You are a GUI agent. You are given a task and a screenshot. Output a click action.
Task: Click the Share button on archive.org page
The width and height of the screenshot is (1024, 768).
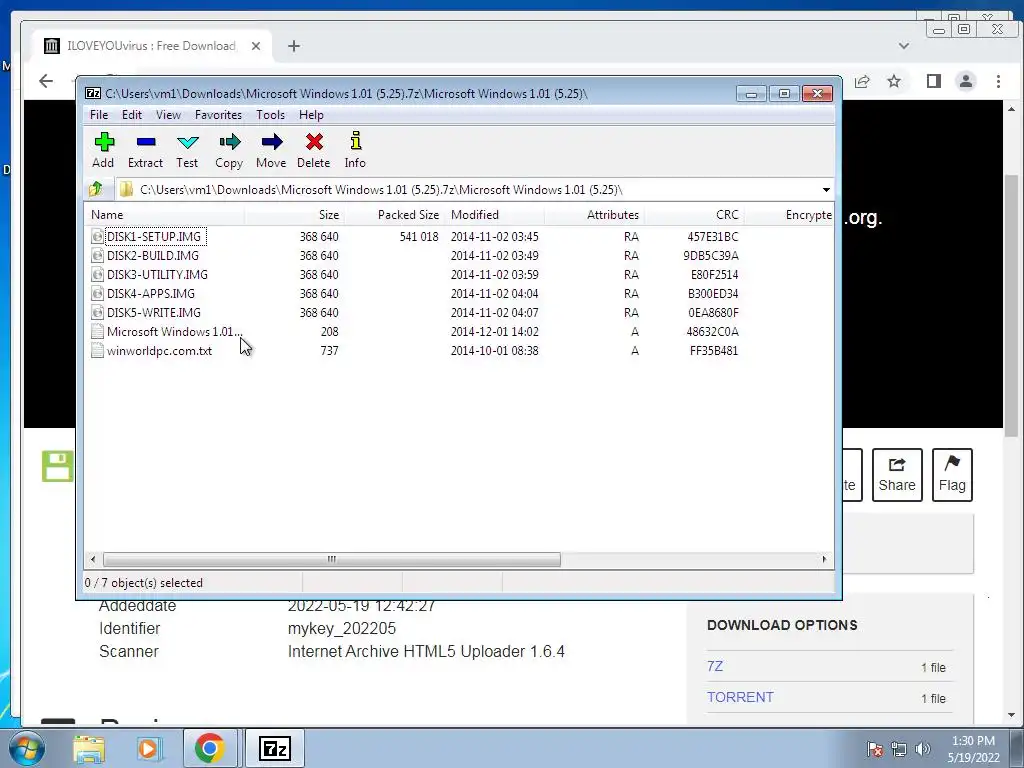pos(897,475)
